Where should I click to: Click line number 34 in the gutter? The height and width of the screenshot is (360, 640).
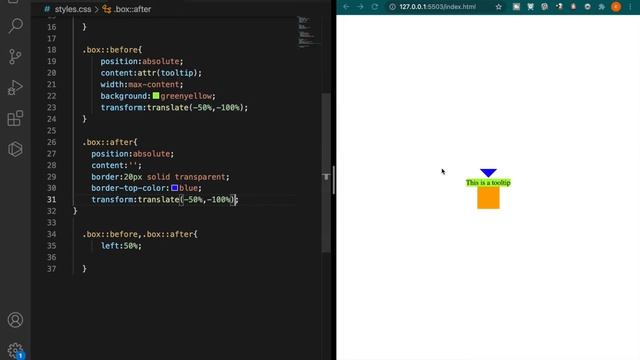point(51,234)
